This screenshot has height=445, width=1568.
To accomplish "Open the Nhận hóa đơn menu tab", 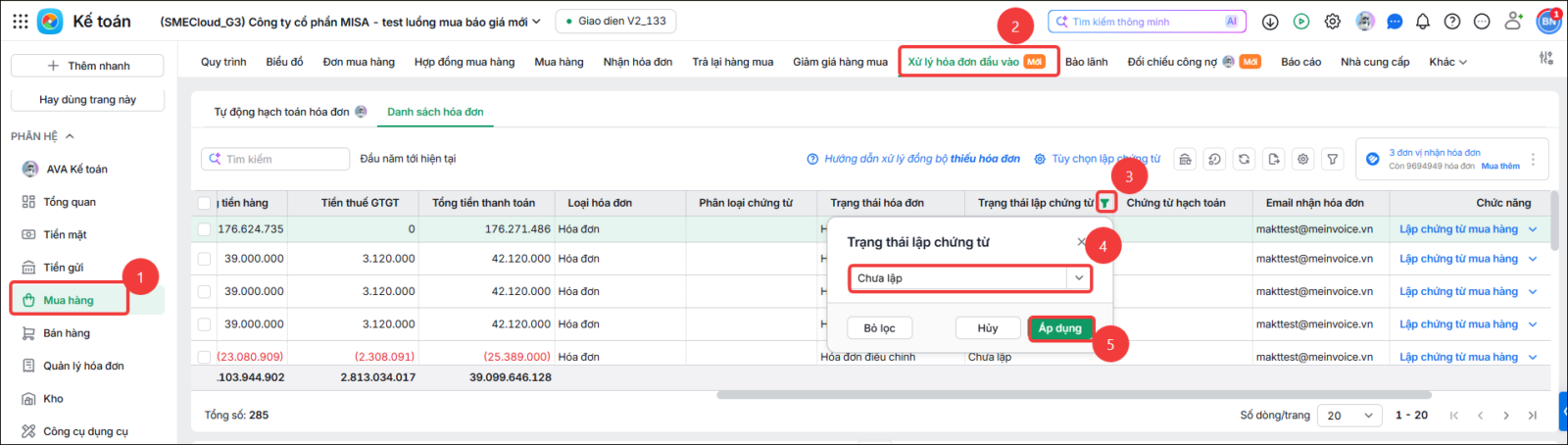I will tap(638, 62).
